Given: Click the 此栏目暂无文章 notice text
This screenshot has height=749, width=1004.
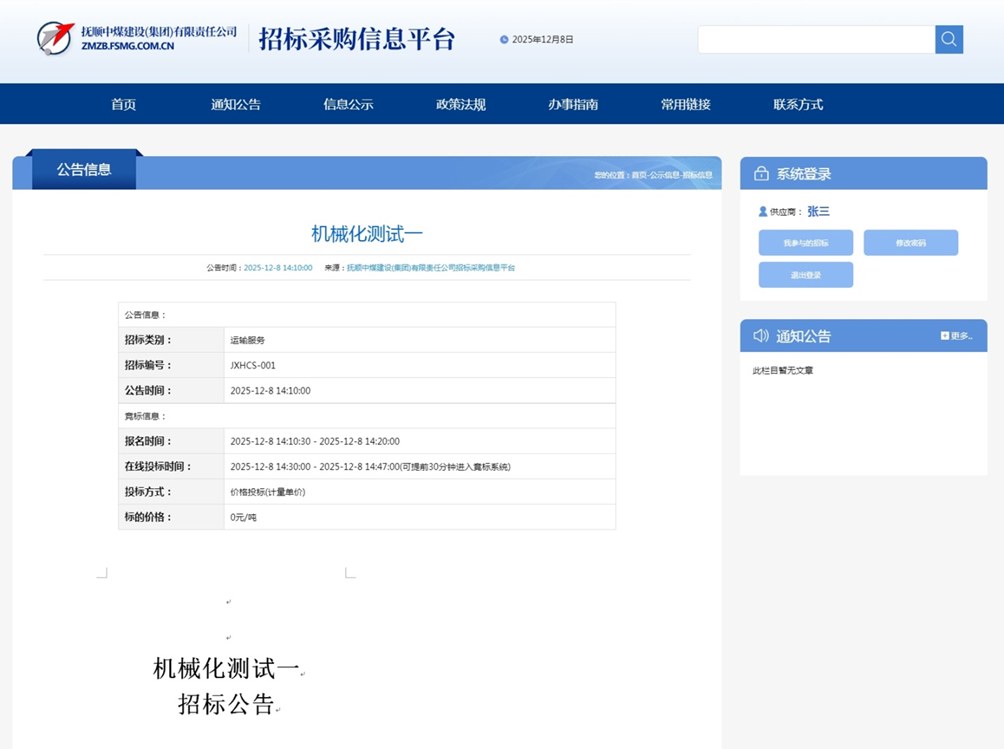Looking at the screenshot, I should pos(782,371).
